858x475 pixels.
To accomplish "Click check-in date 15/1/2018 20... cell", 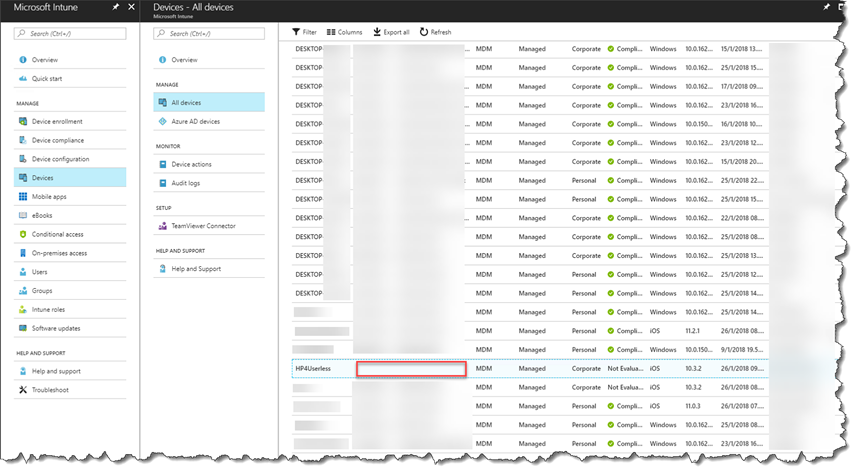I will click(x=742, y=161).
